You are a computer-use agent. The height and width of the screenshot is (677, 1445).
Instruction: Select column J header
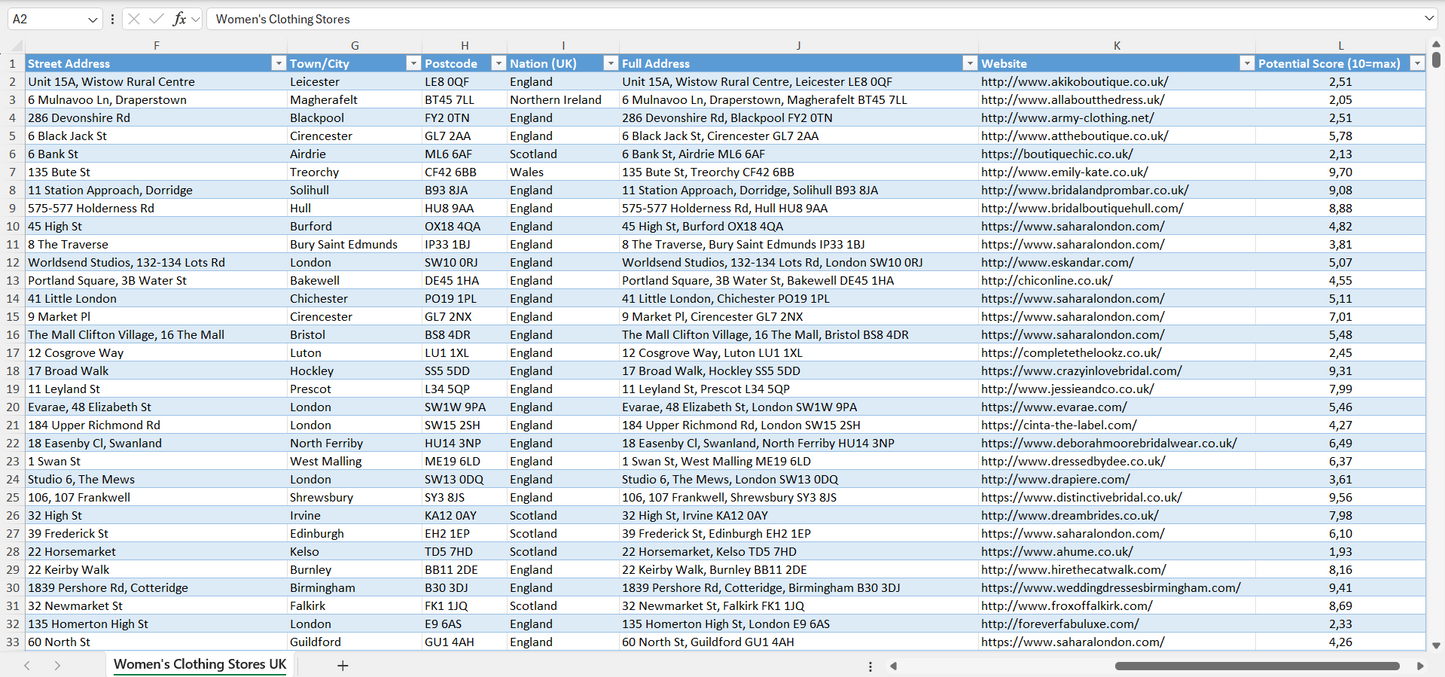coord(799,45)
